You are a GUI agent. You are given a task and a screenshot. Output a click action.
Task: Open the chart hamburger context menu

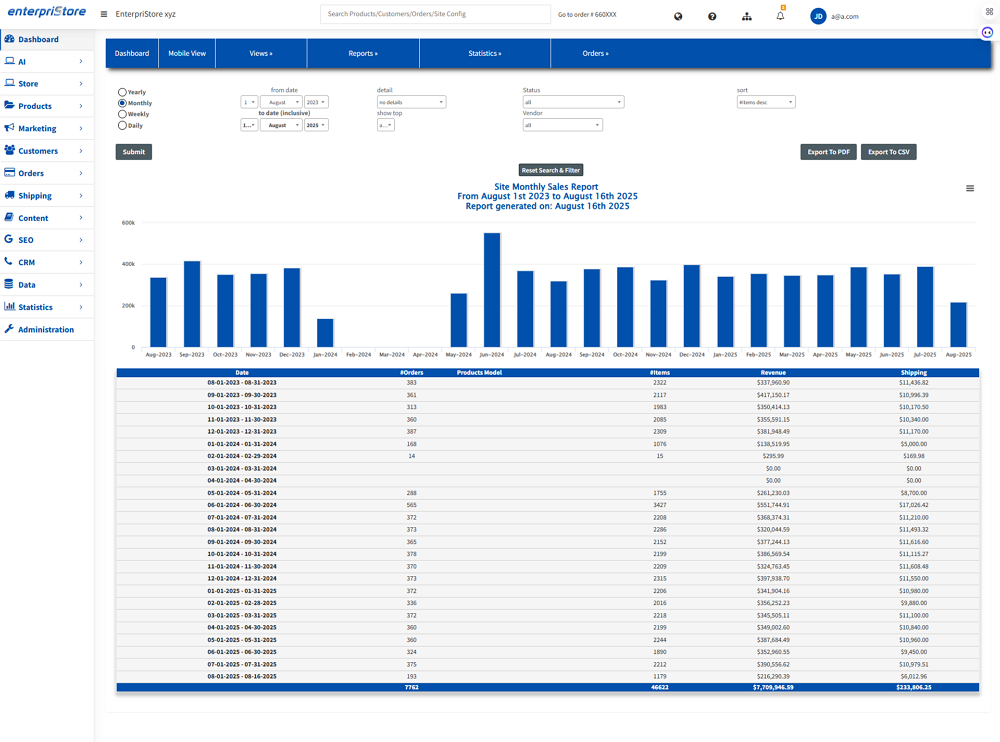pos(969,188)
